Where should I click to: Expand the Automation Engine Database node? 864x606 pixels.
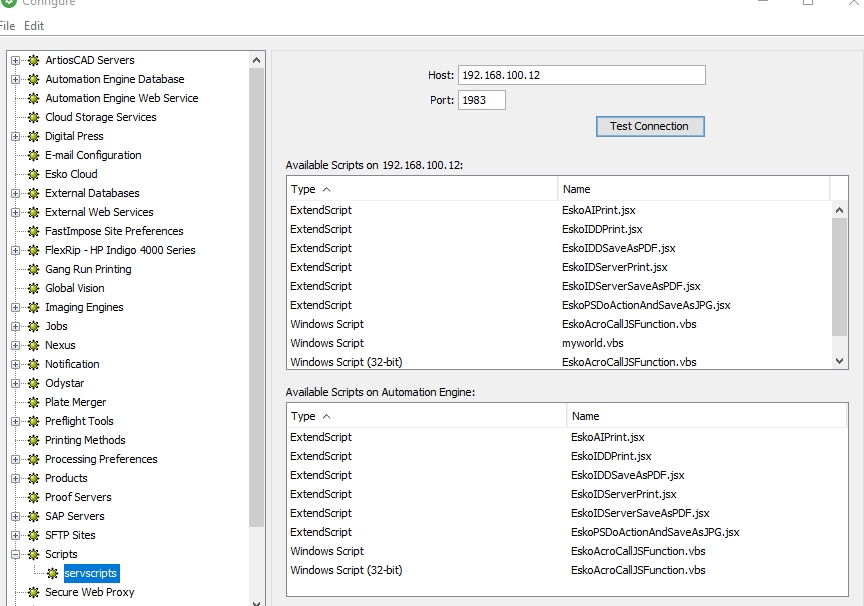click(x=16, y=79)
